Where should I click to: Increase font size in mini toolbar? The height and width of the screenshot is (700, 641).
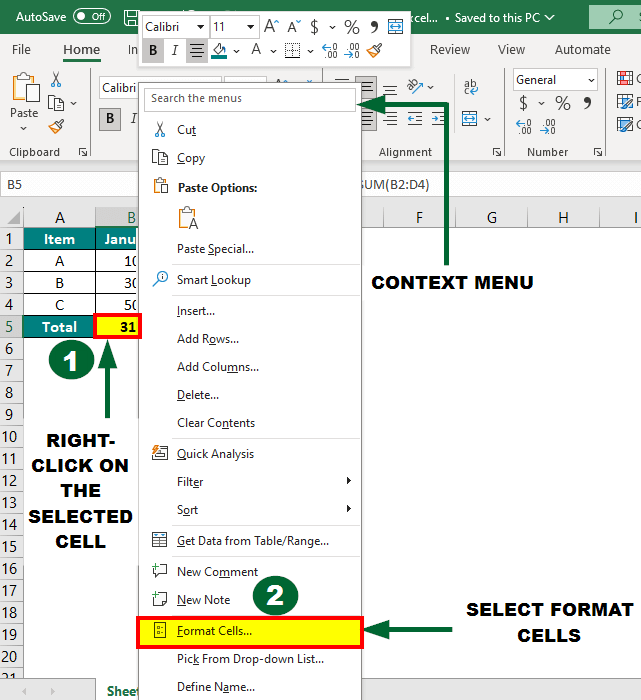pos(271,26)
